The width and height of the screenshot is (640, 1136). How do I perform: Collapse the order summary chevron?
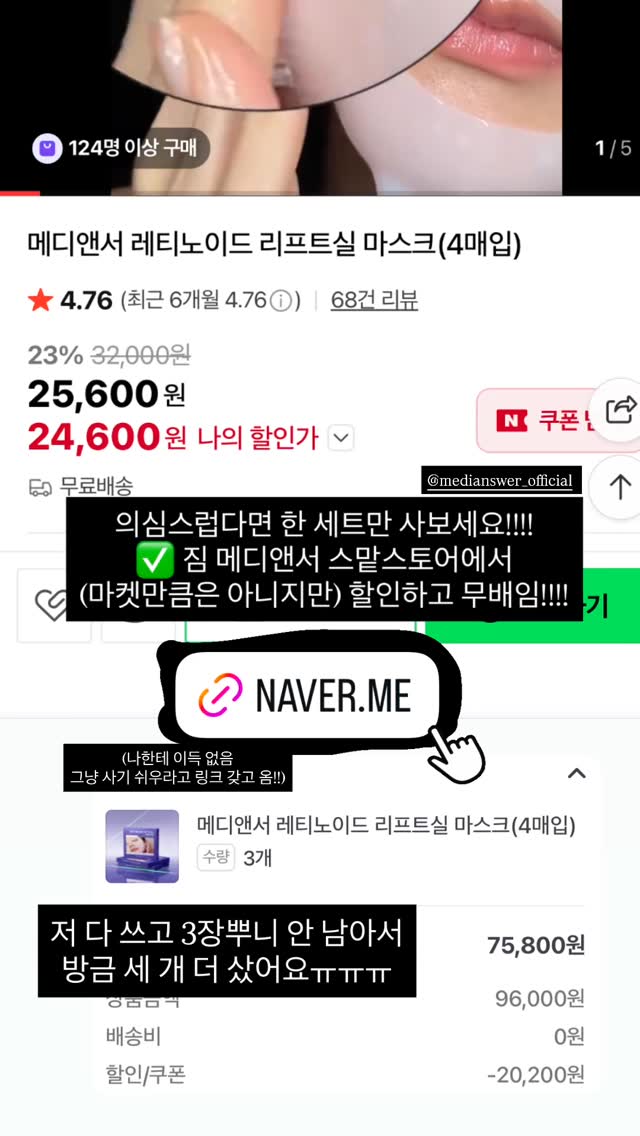coord(576,773)
